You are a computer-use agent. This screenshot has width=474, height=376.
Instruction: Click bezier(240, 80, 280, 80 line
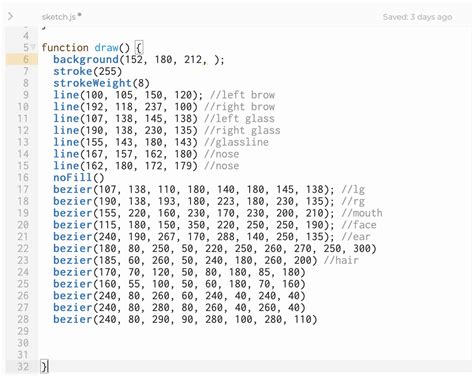179,308
